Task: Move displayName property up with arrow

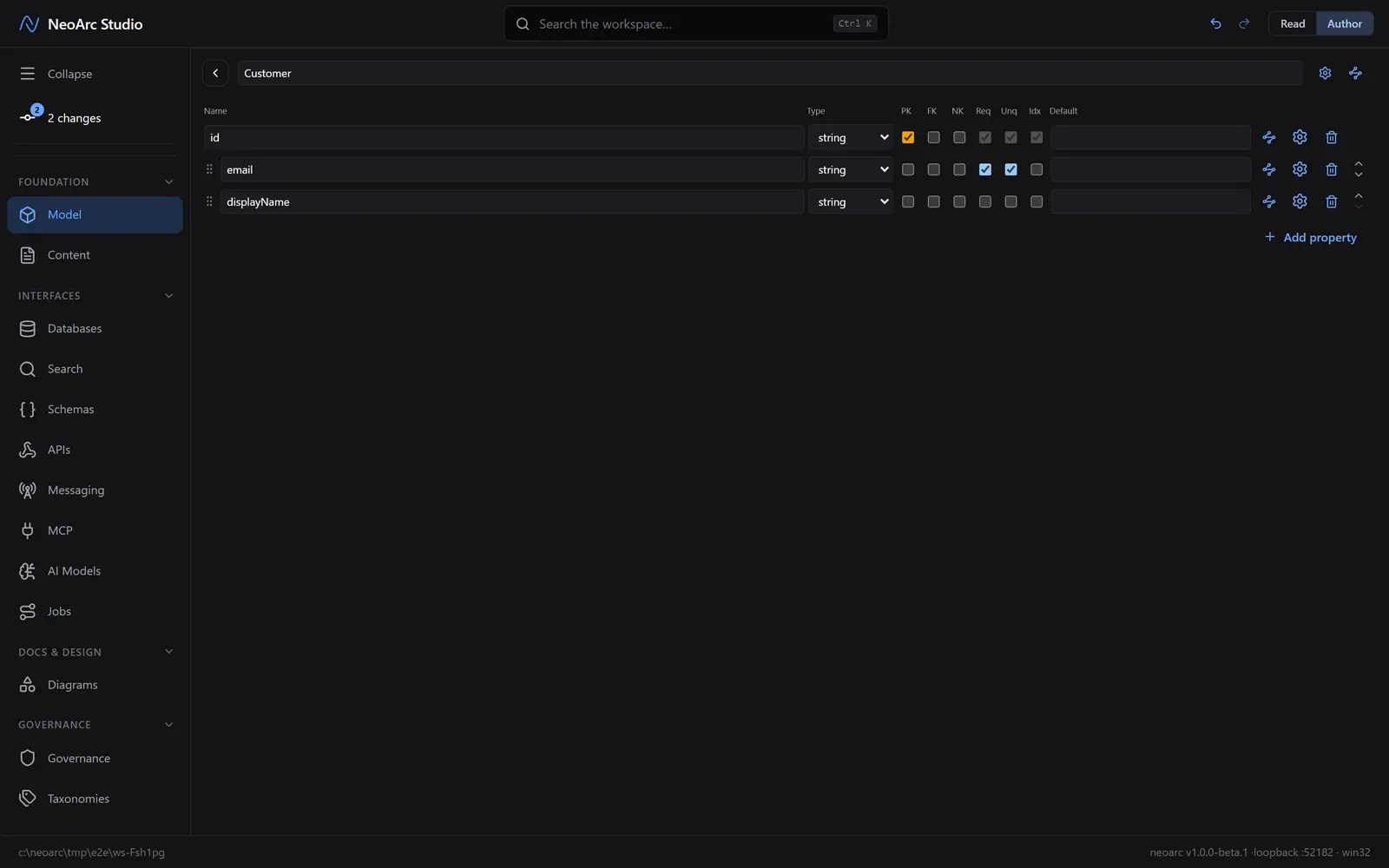Action: pyautogui.click(x=1359, y=195)
